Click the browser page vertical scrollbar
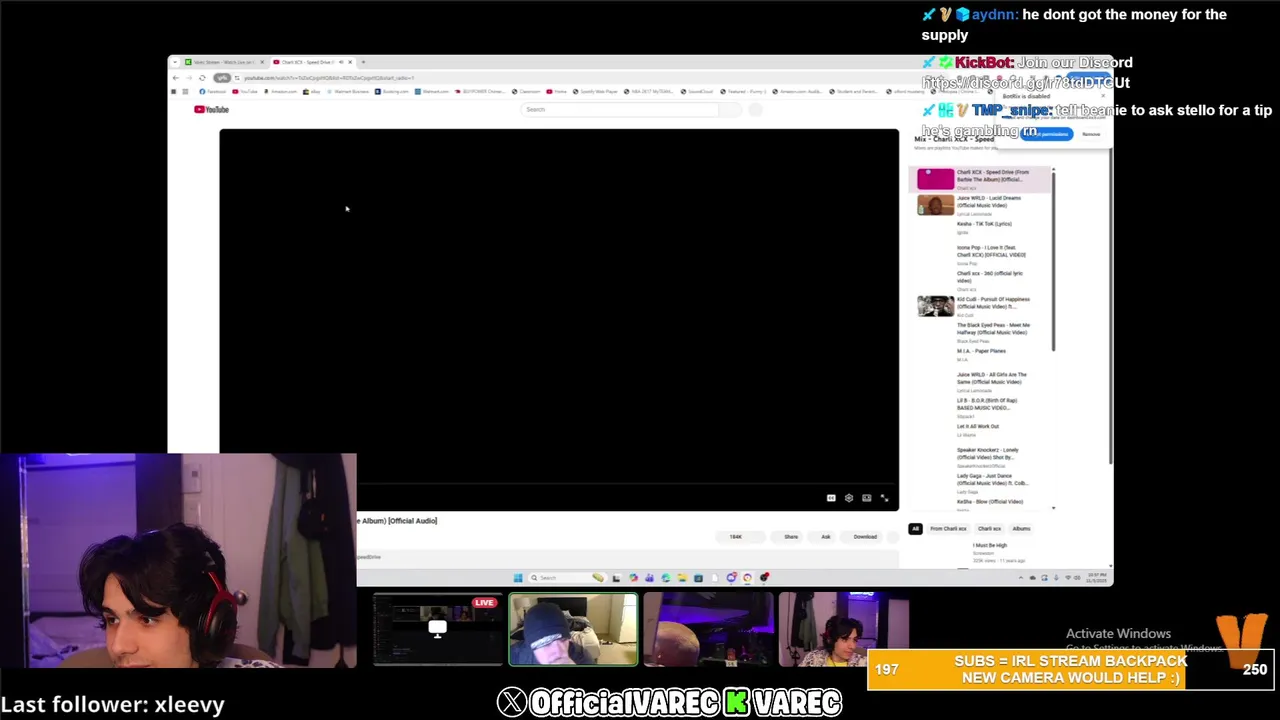The height and width of the screenshot is (720, 1280). pyautogui.click(x=1110, y=305)
